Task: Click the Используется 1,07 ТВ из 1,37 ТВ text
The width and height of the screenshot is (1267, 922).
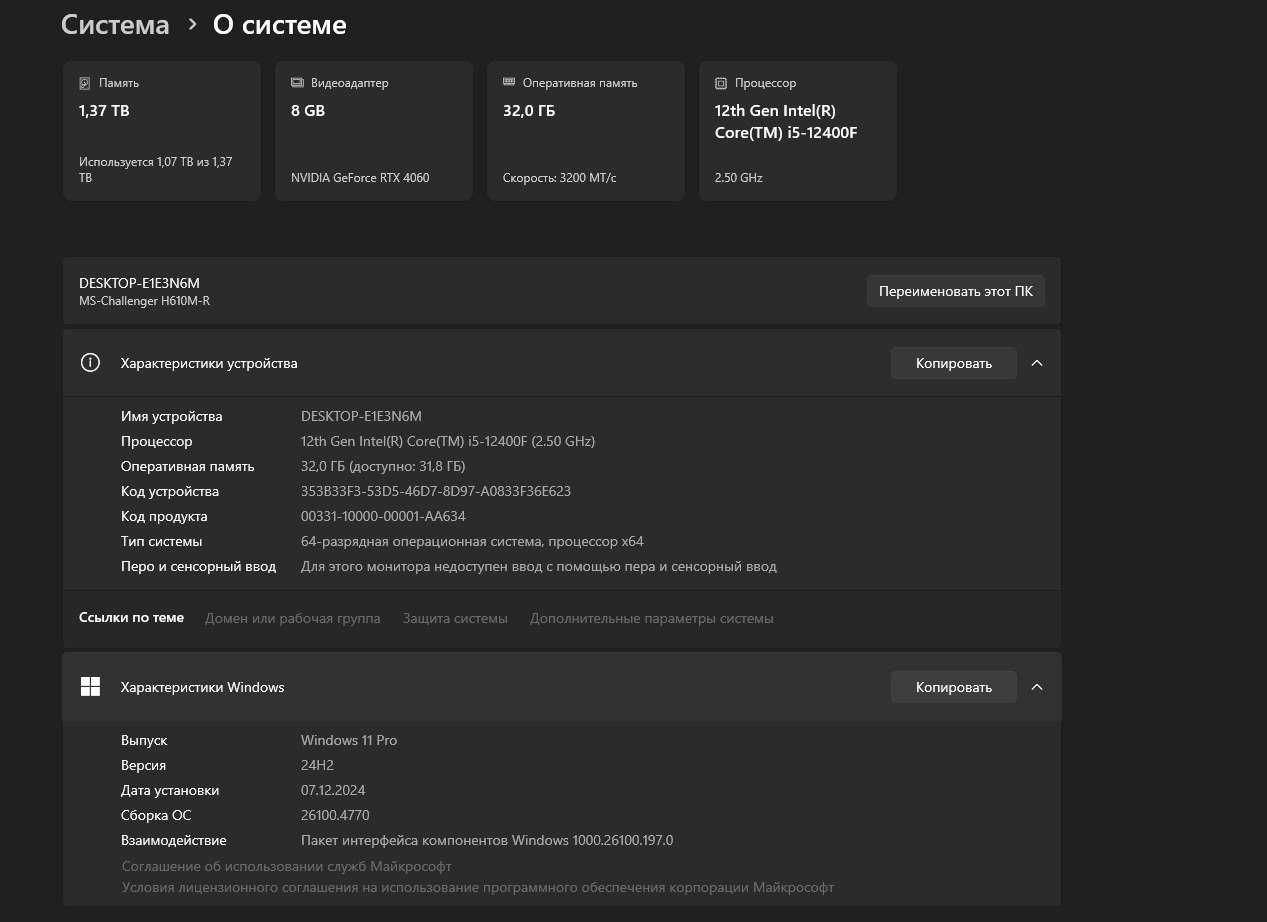Action: [156, 169]
